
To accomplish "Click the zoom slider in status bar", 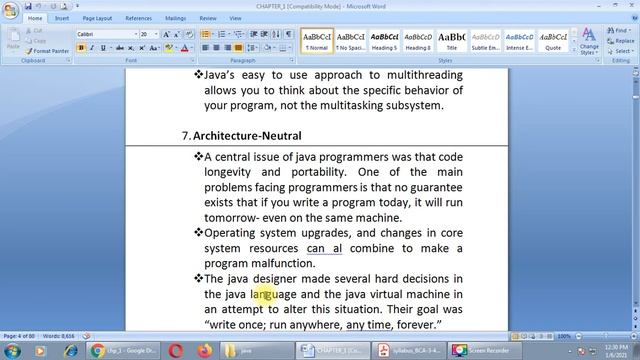I will tap(606, 336).
